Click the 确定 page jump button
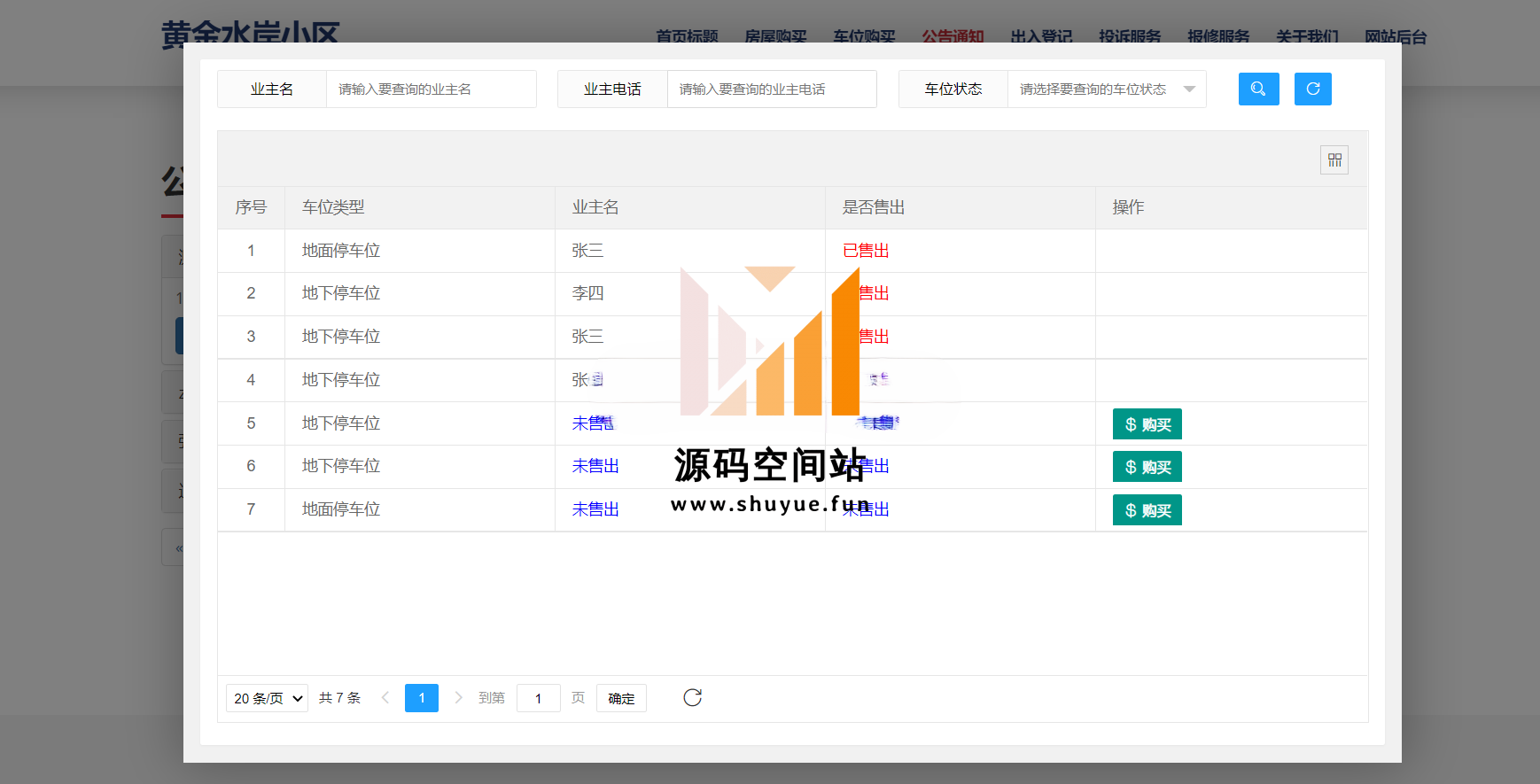 pos(621,698)
